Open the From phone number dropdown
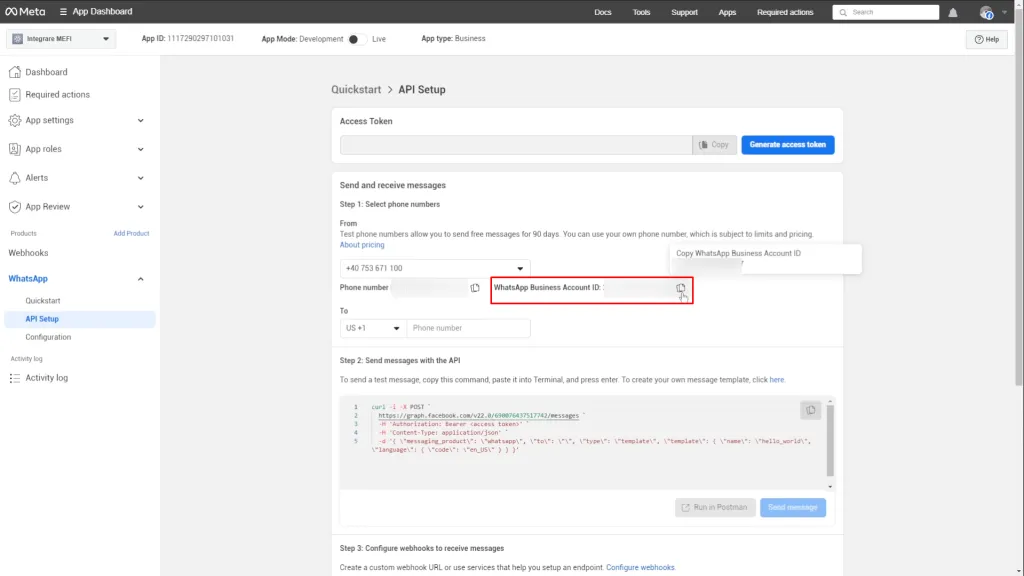 coord(435,268)
